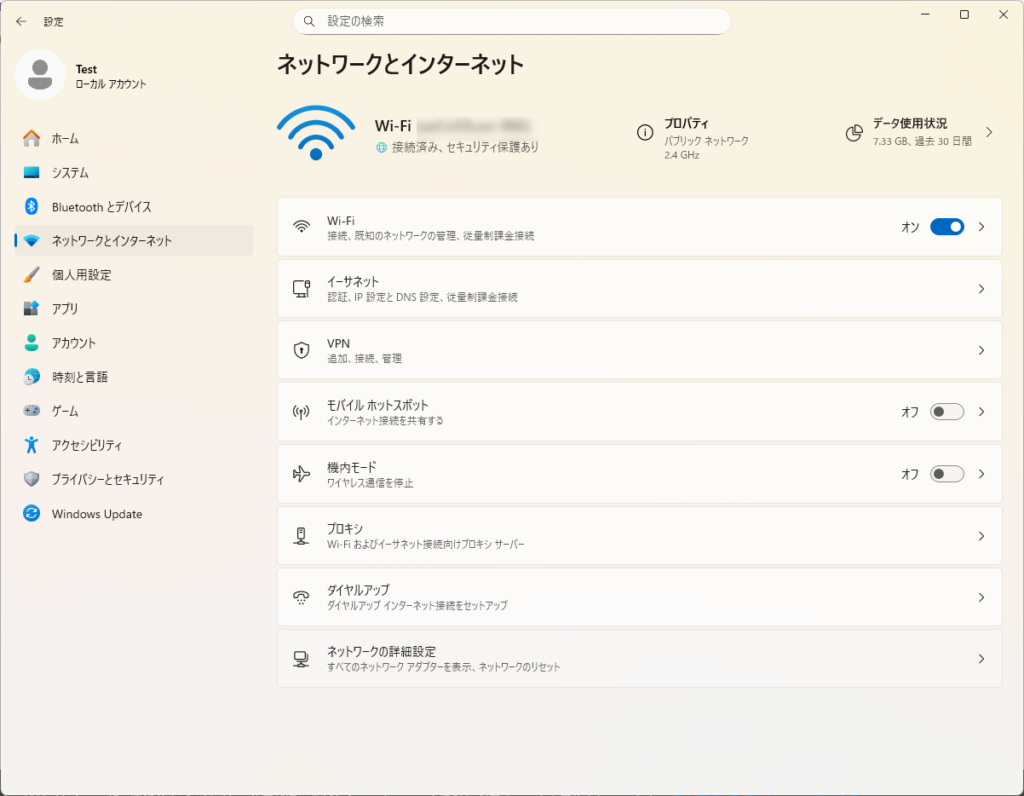Click the data usage pie chart icon
This screenshot has width=1024, height=796.
click(x=853, y=133)
